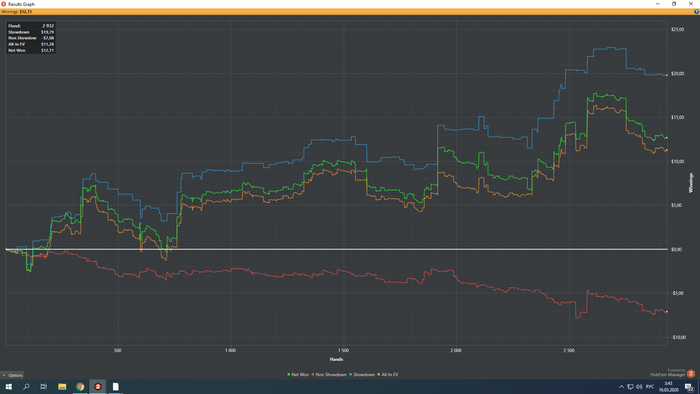700x394 pixels.
Task: Click the Winnings $12,71 header text
Action: tap(17, 12)
